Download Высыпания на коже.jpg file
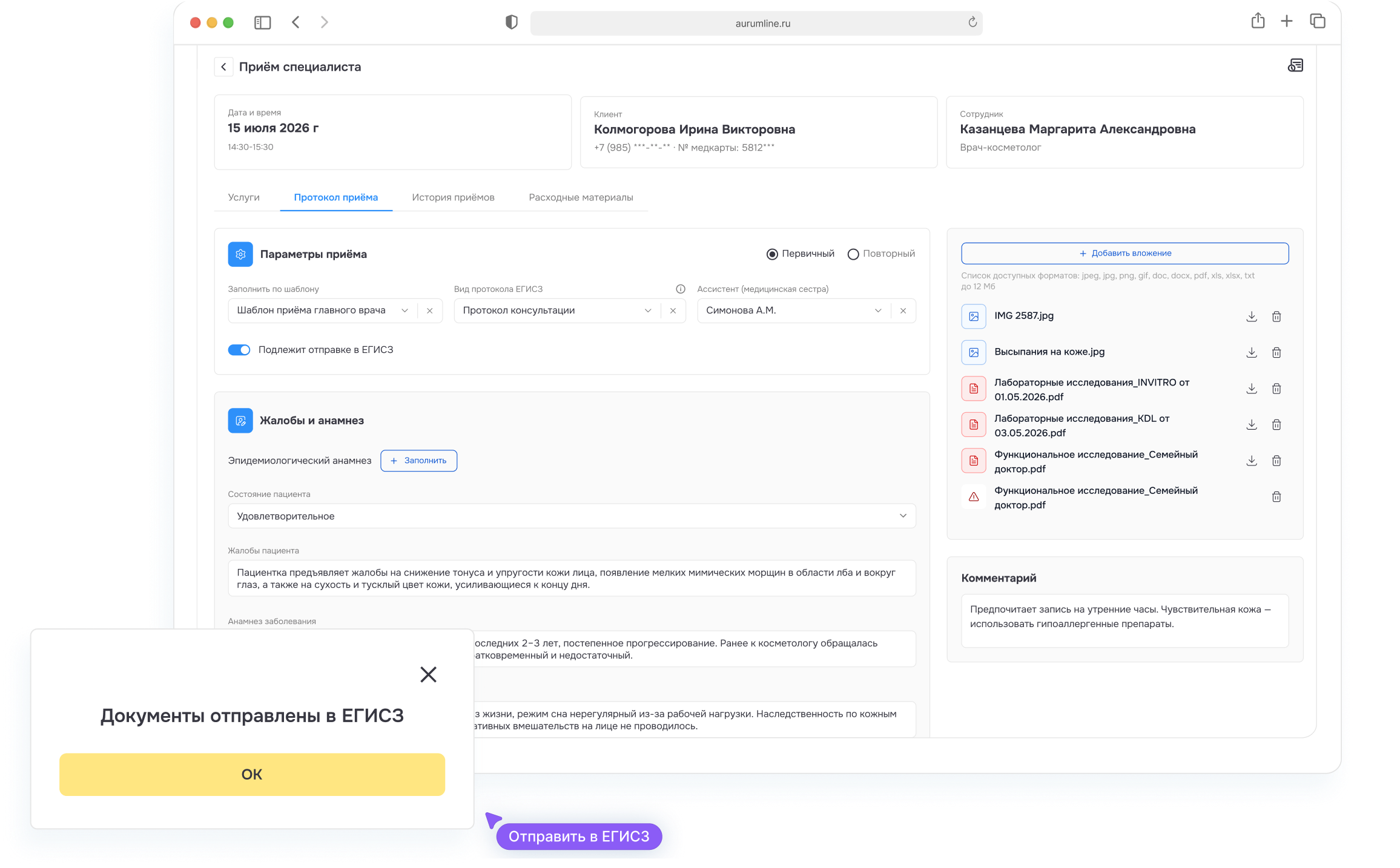 (1252, 352)
